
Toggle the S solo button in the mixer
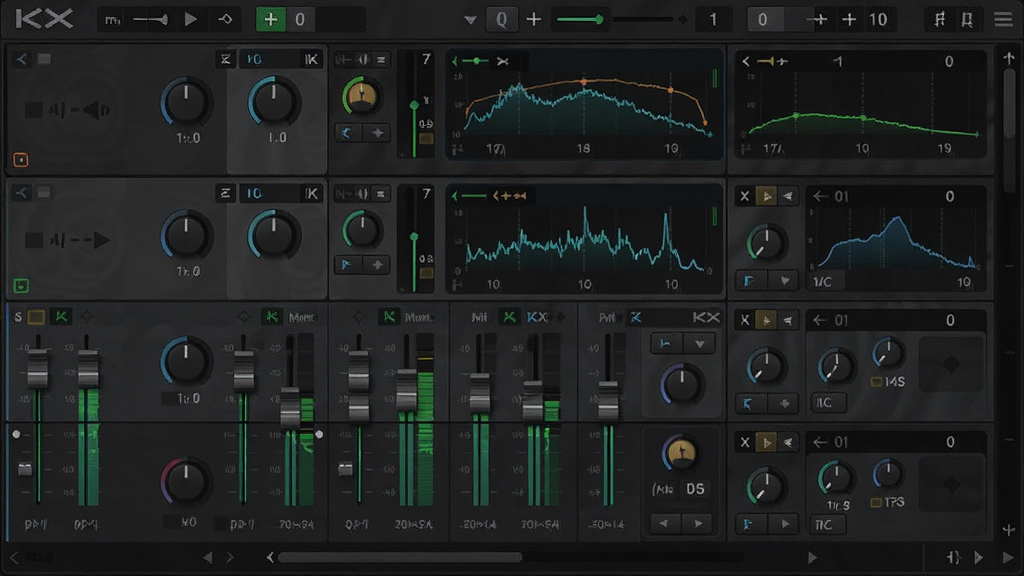coord(18,317)
